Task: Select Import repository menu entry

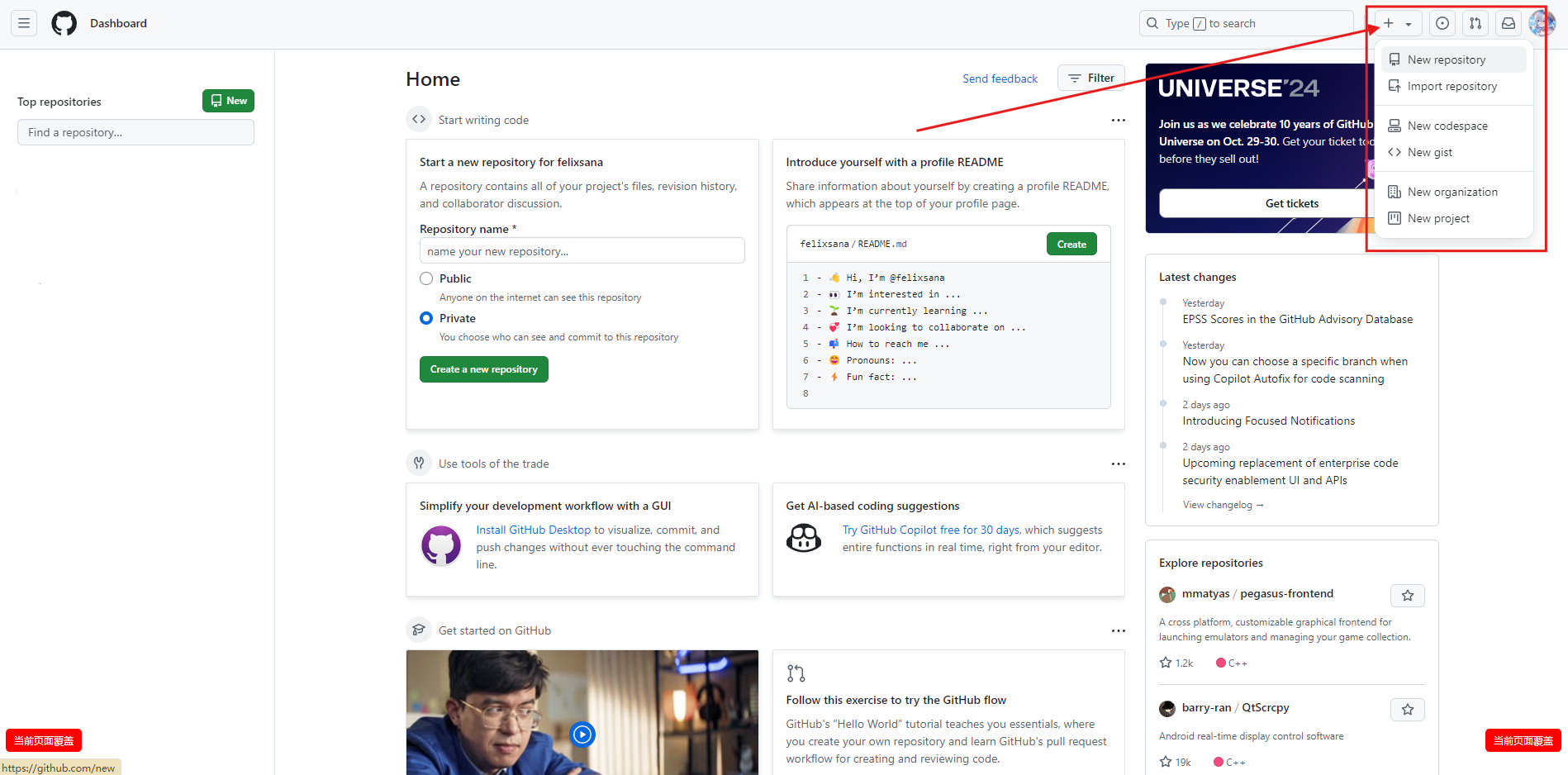Action: pyautogui.click(x=1453, y=86)
